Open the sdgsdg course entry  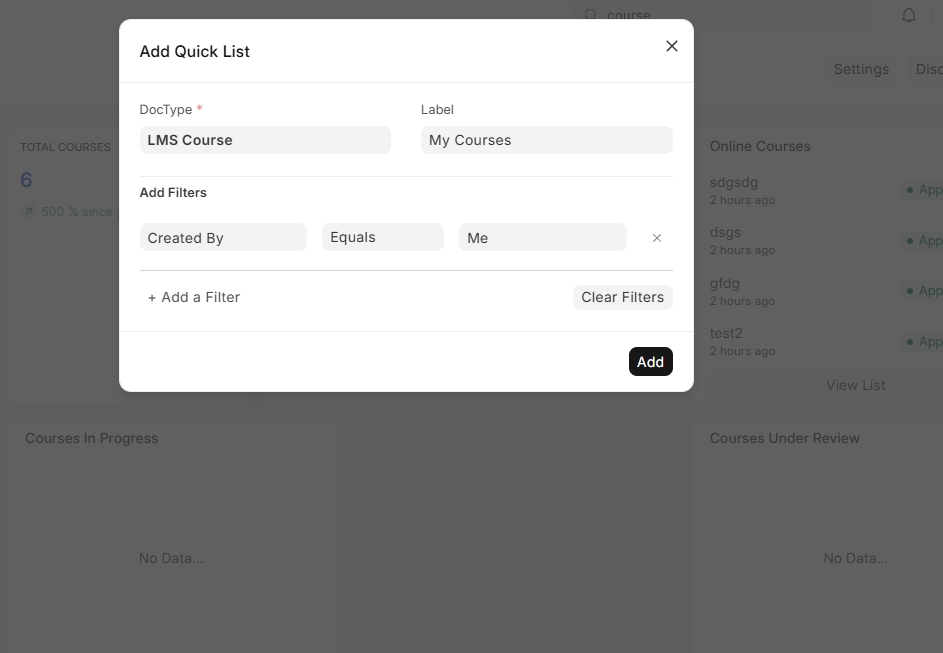pyautogui.click(x=734, y=182)
